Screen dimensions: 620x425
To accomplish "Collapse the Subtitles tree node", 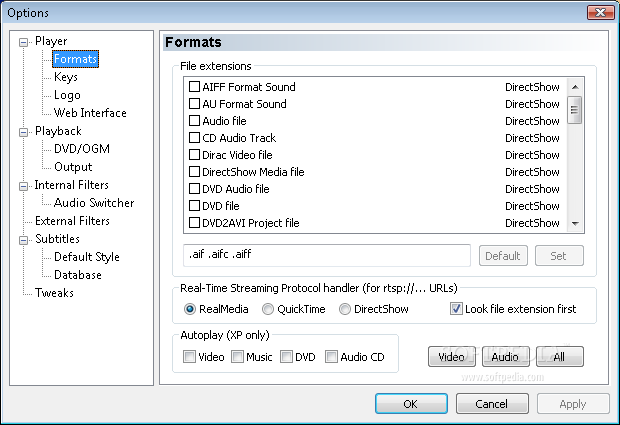I will (x=23, y=240).
